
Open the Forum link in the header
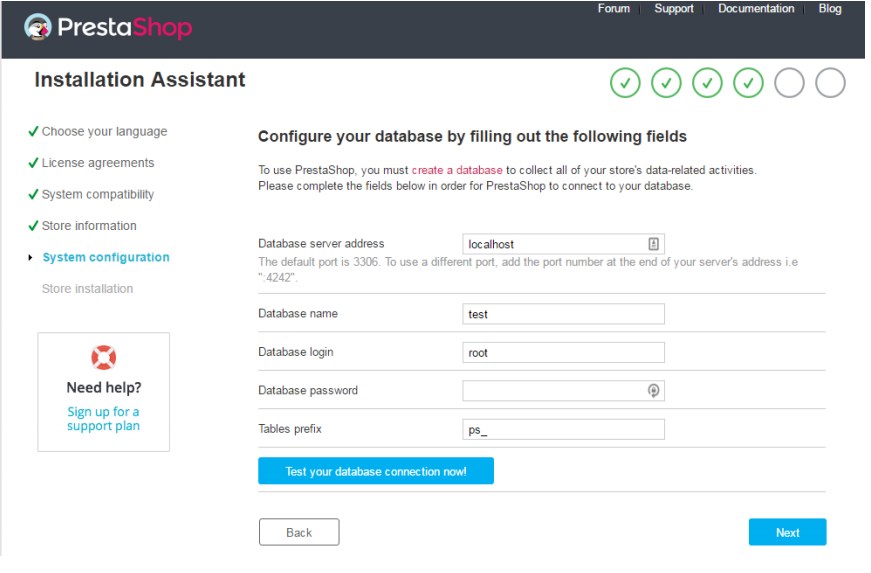tap(613, 9)
